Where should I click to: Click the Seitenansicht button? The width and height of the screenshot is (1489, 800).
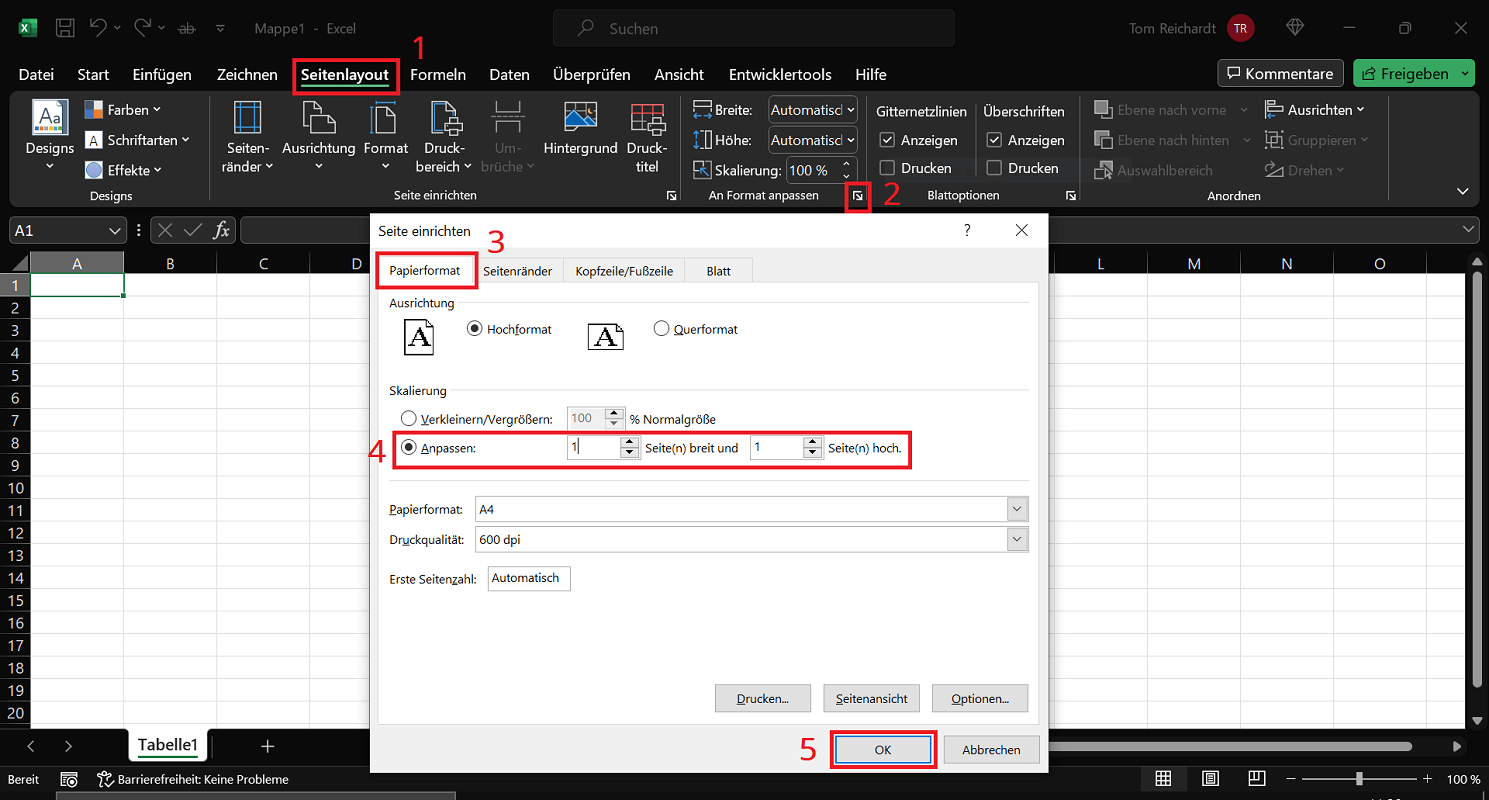click(871, 698)
